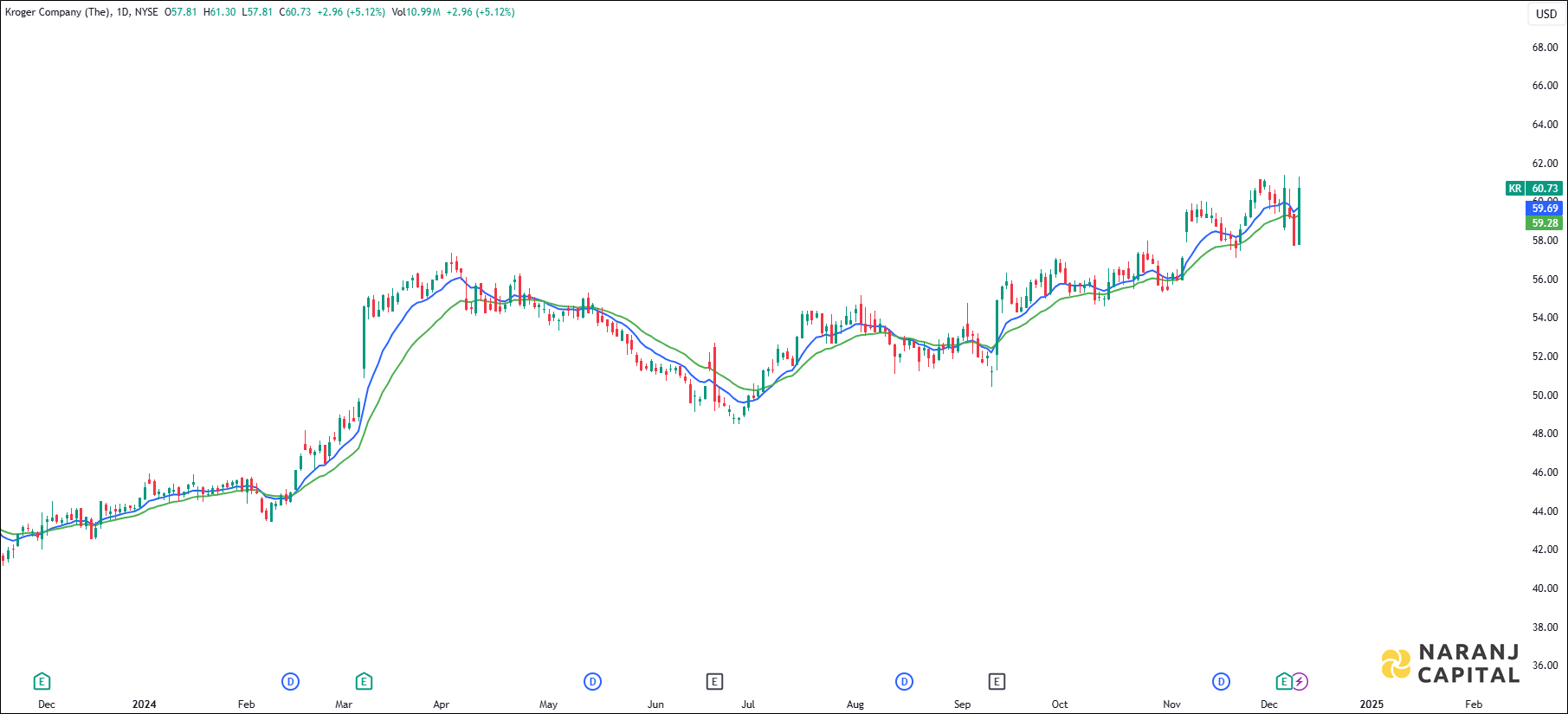Image resolution: width=1568 pixels, height=714 pixels.
Task: Open the dividend marker between Nov and Dec
Action: click(1221, 682)
